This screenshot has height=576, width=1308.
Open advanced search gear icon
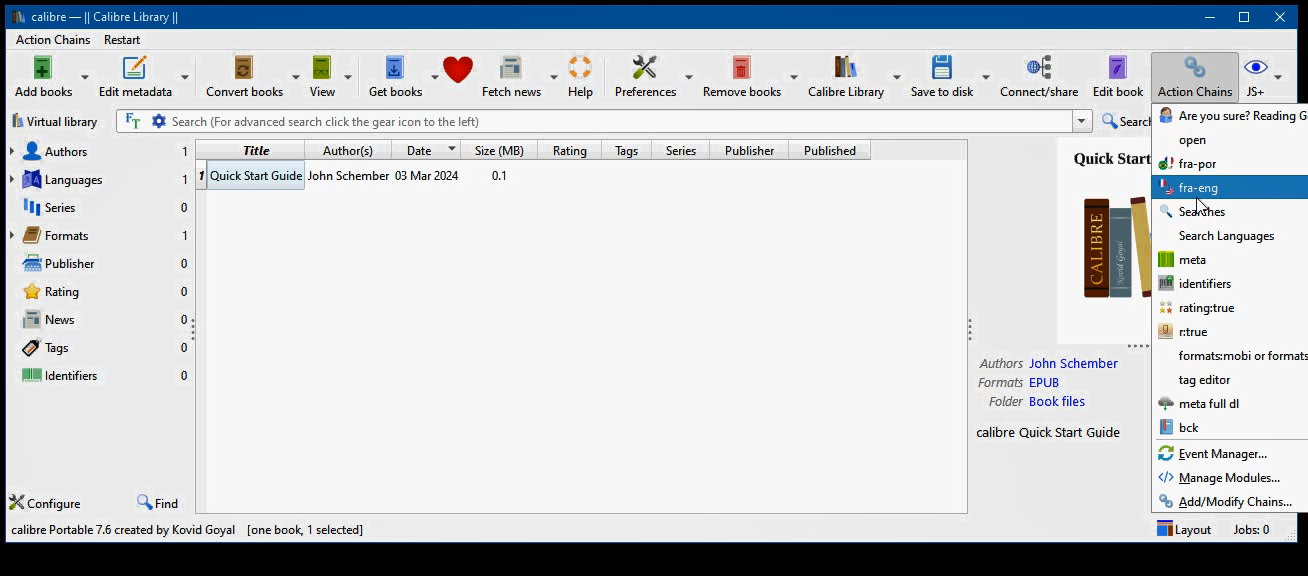point(158,121)
